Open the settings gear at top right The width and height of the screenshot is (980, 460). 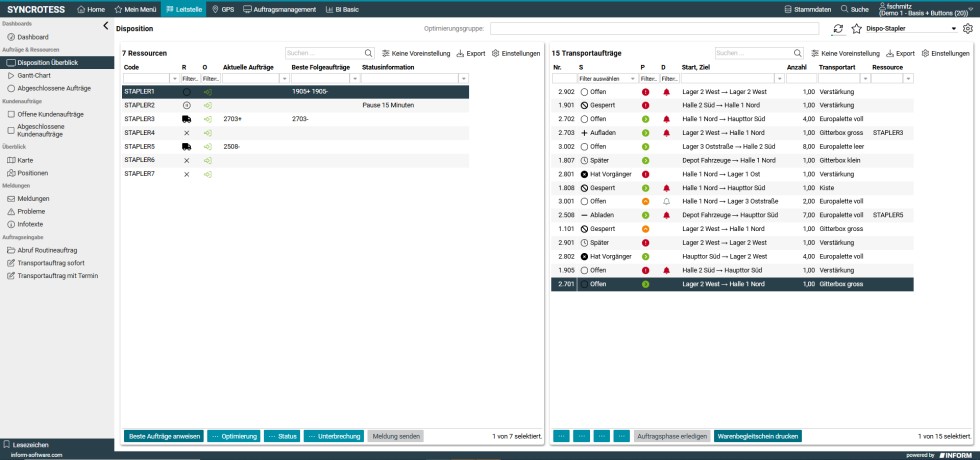pos(967,29)
